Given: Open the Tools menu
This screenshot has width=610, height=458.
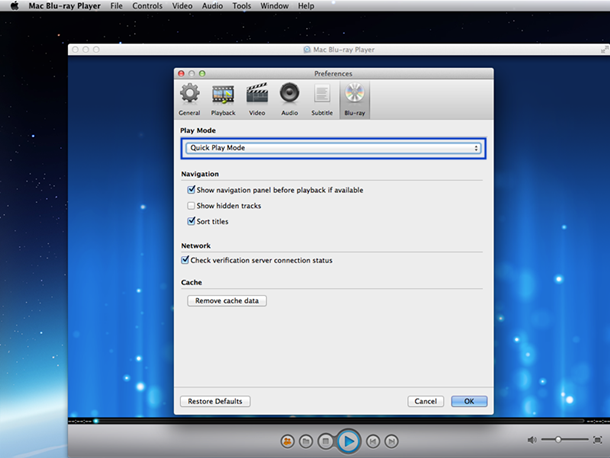Looking at the screenshot, I should [242, 6].
